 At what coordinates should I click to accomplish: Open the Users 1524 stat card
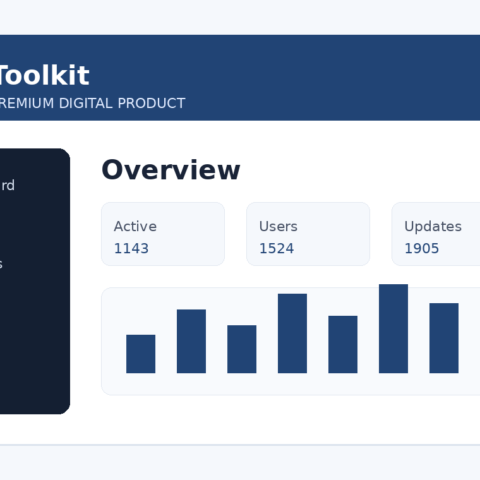point(308,234)
